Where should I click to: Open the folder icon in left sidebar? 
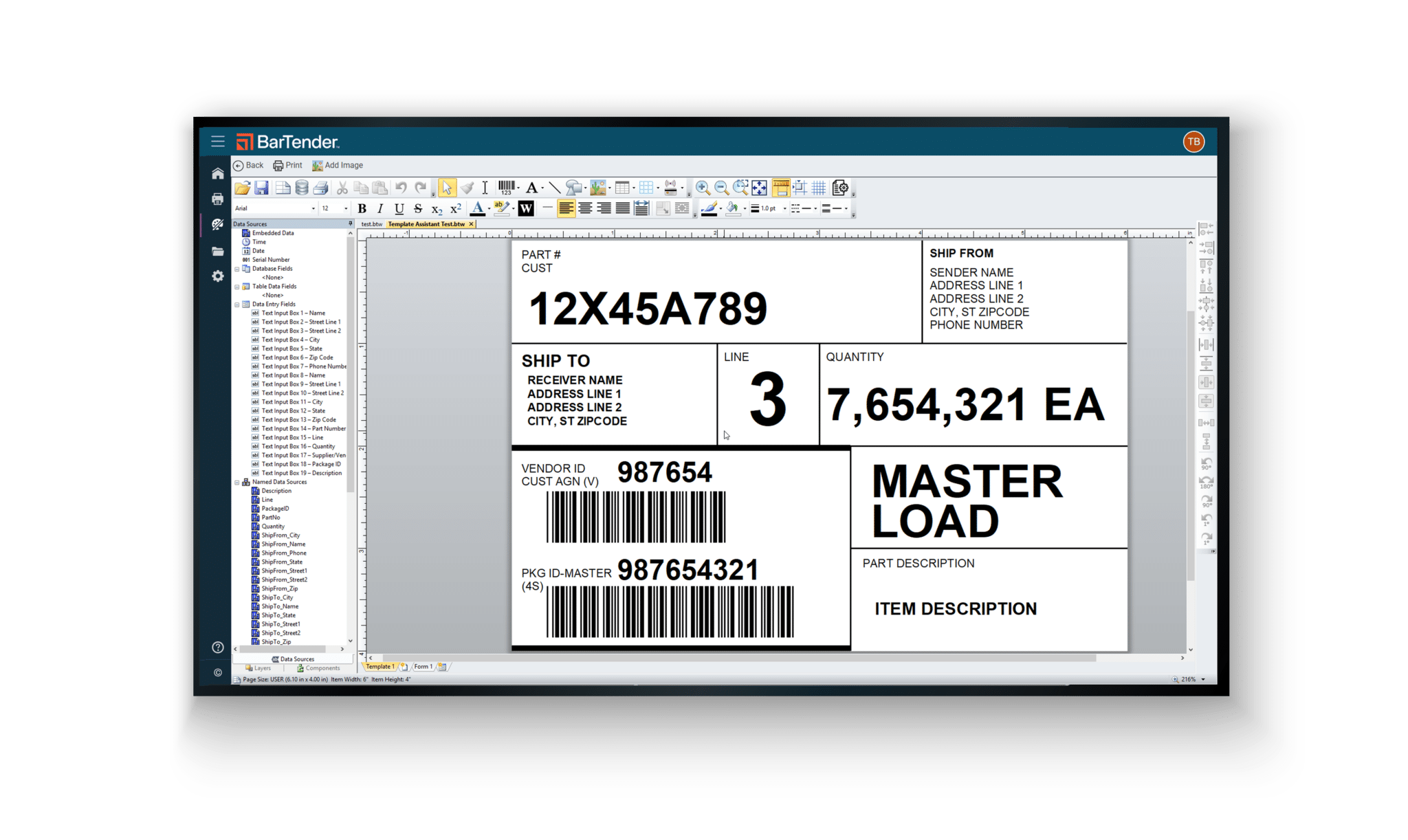coord(218,252)
